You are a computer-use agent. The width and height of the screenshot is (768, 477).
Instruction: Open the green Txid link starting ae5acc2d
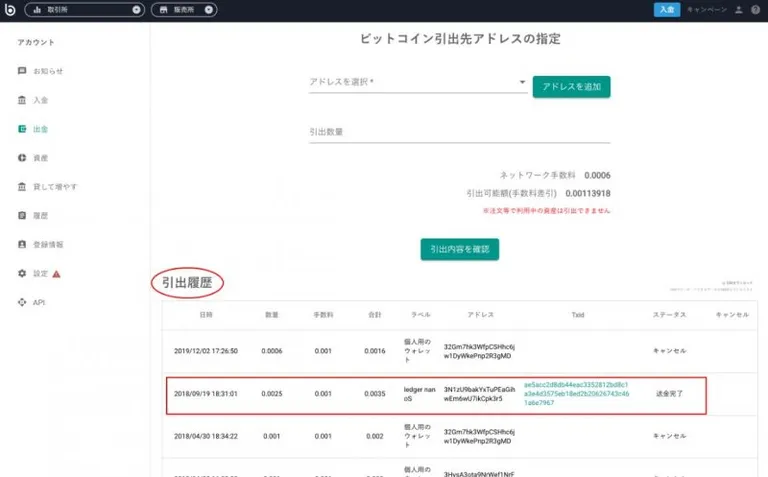point(576,394)
